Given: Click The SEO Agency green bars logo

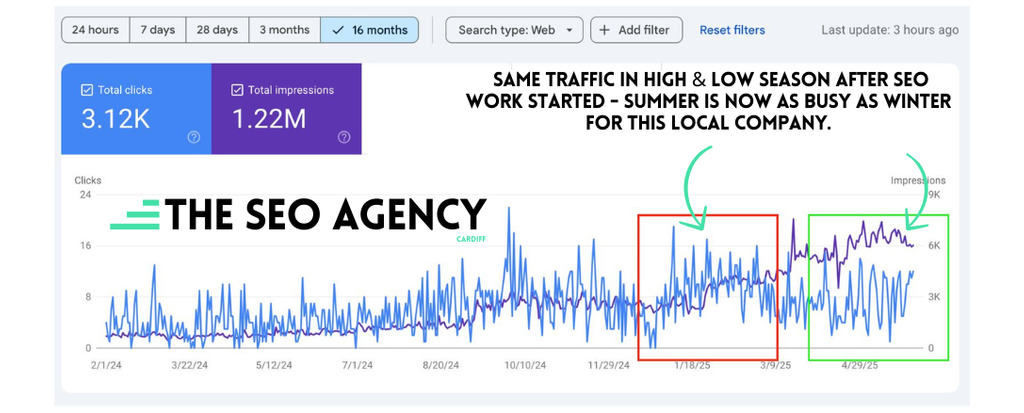Looking at the screenshot, I should tap(135, 215).
